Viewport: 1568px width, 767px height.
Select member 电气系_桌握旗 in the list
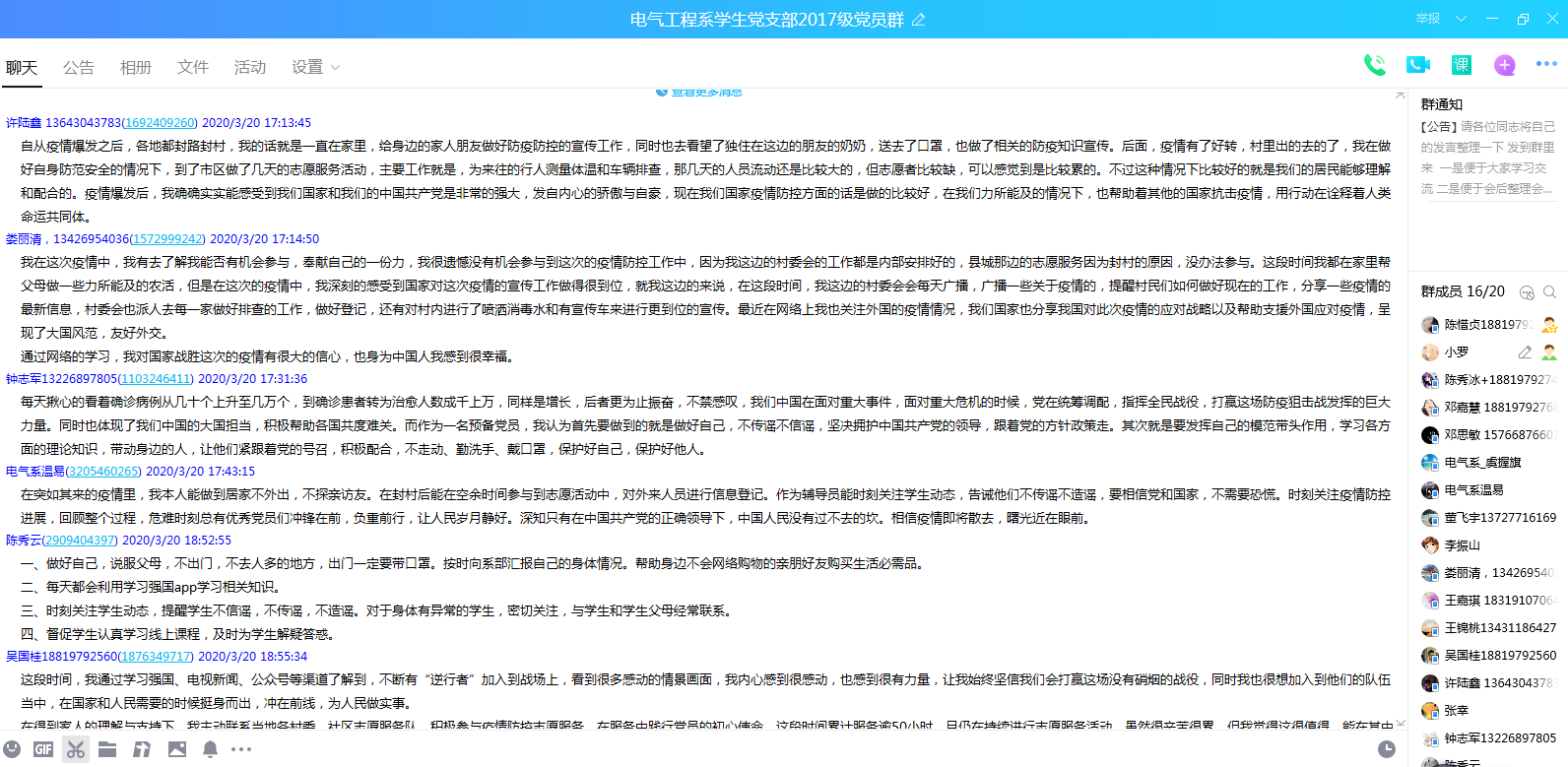coord(1487,463)
